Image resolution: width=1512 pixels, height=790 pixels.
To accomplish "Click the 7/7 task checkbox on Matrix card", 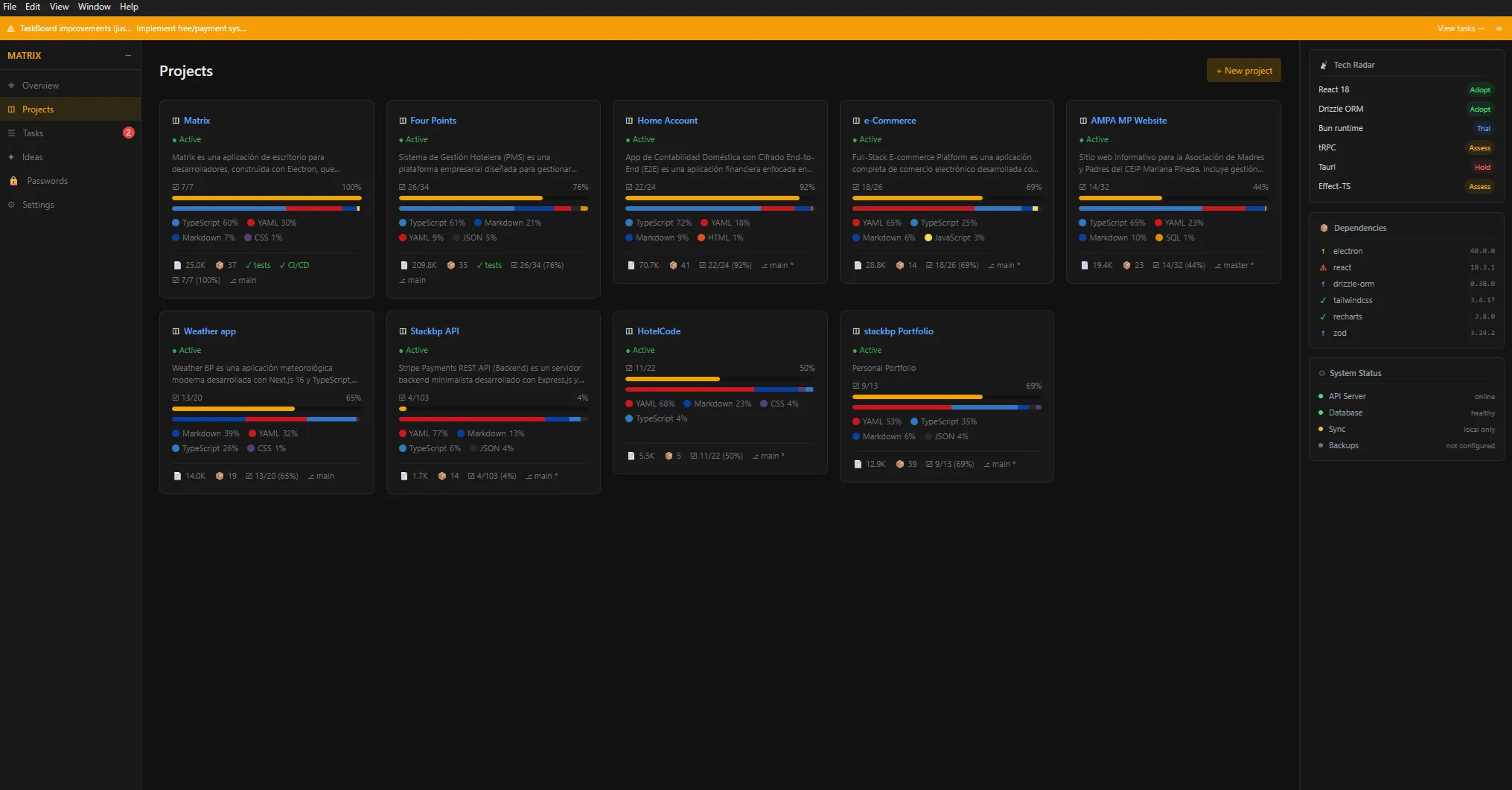I will point(175,188).
